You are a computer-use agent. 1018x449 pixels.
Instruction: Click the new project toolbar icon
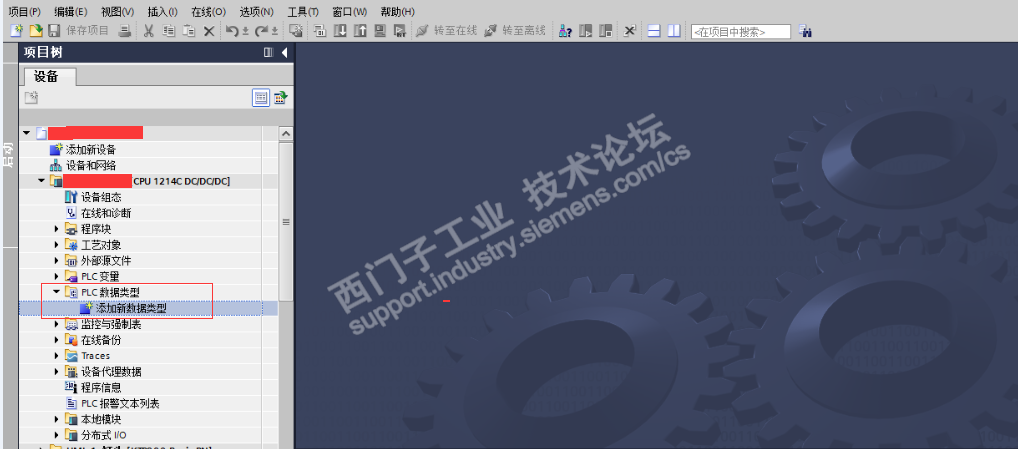[x=16, y=30]
